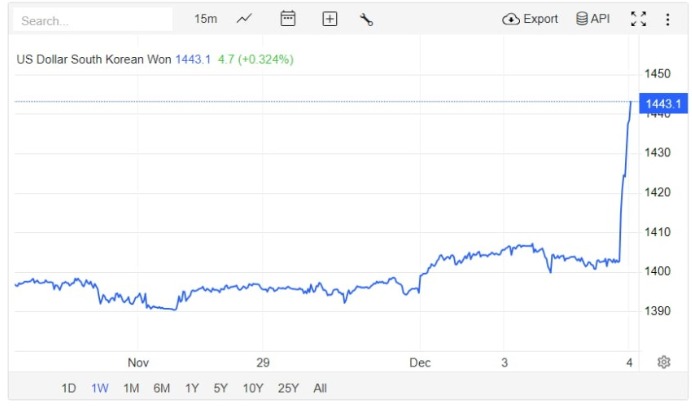Click the 1410 y-axis label
The height and width of the screenshot is (413, 692).
pyautogui.click(x=657, y=232)
